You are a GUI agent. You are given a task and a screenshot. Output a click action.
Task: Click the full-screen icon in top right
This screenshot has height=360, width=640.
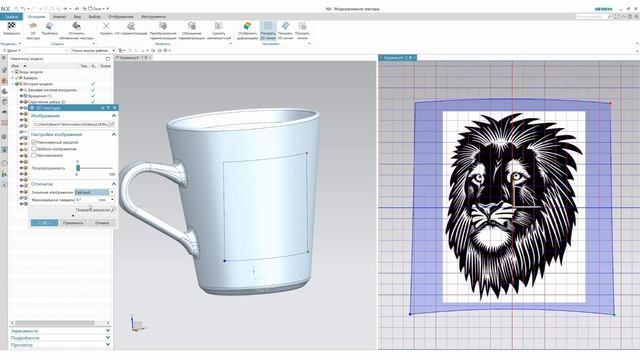617,16
